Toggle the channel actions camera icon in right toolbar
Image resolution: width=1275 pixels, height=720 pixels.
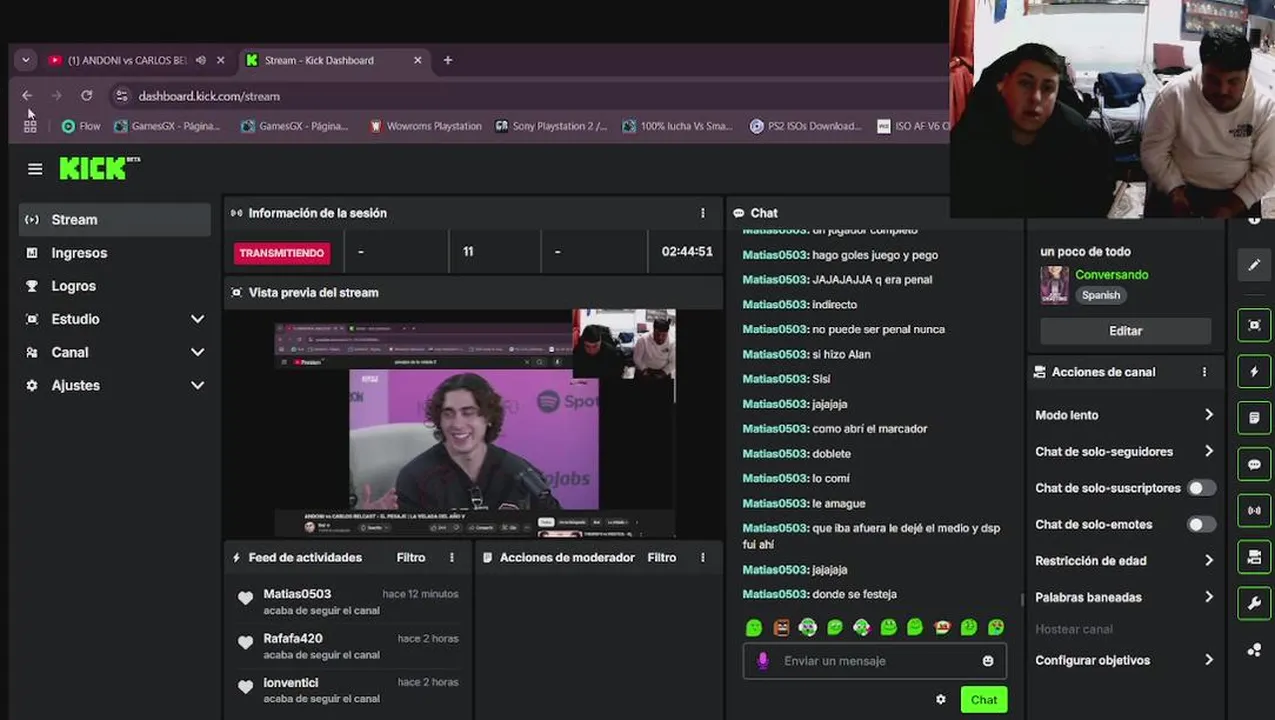coord(1254,557)
